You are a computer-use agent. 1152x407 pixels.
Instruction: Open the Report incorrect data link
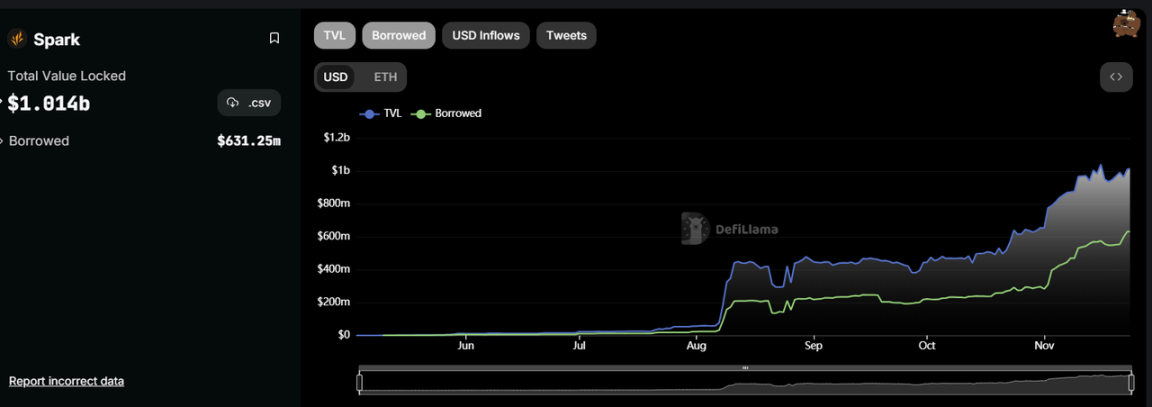66,381
